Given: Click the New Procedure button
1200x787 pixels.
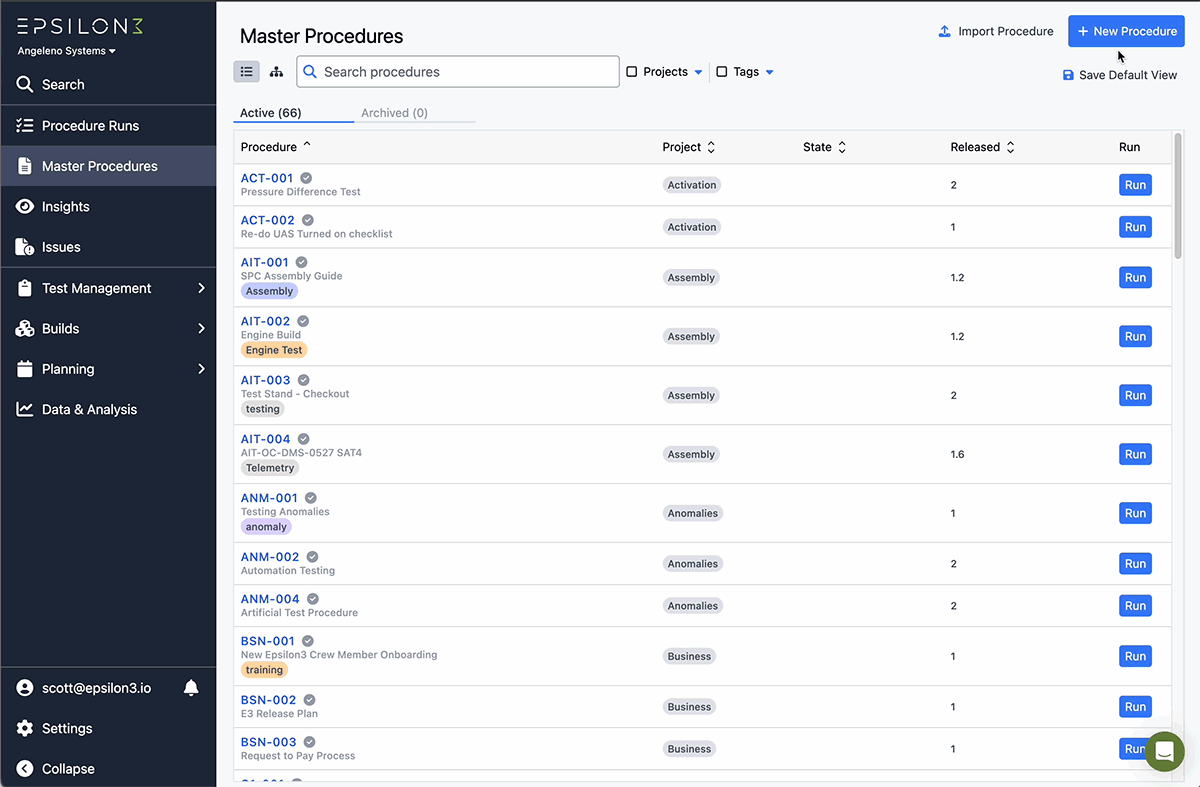Looking at the screenshot, I should (x=1126, y=31).
